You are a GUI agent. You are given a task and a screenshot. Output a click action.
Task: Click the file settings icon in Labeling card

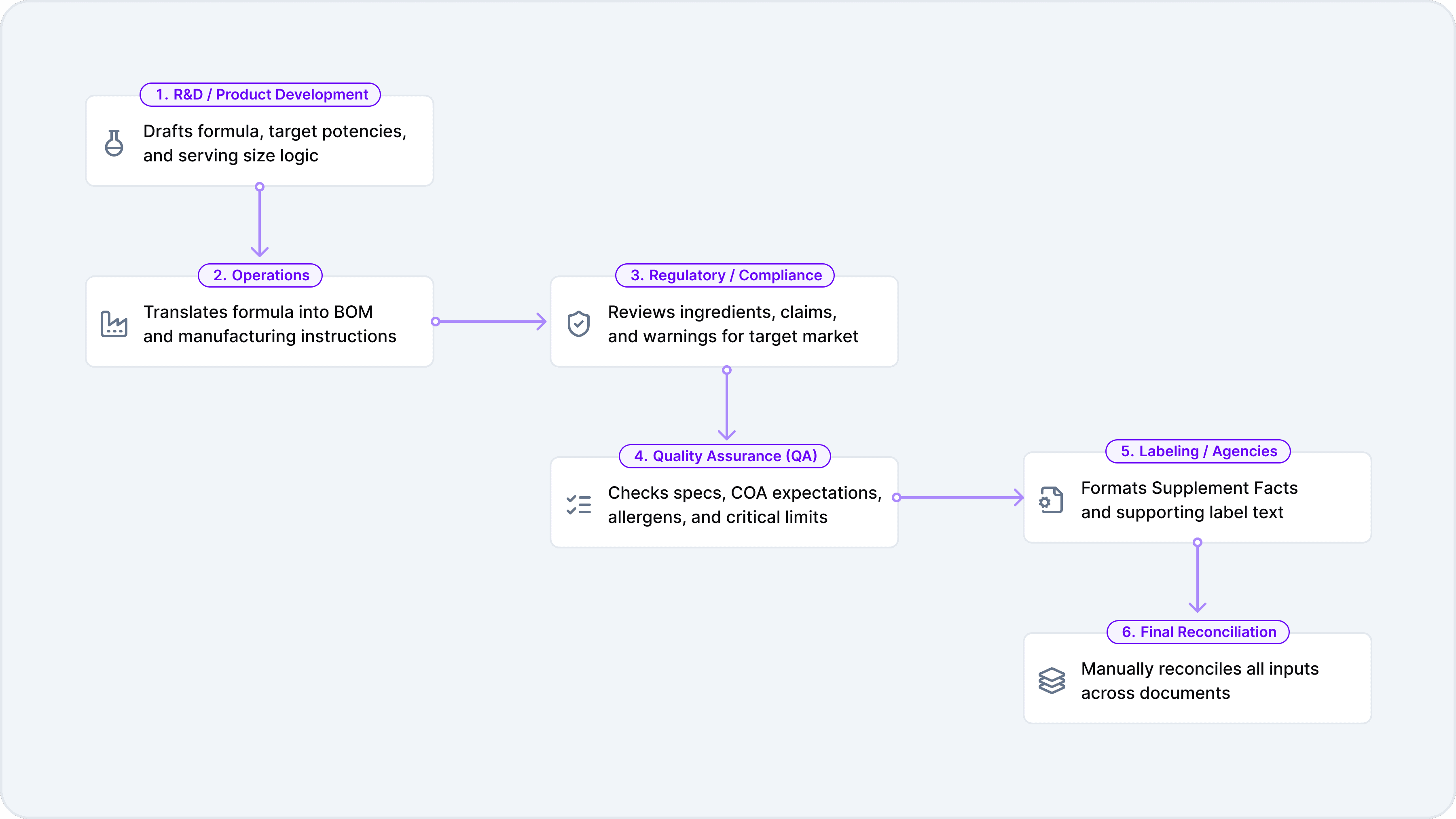1051,499
